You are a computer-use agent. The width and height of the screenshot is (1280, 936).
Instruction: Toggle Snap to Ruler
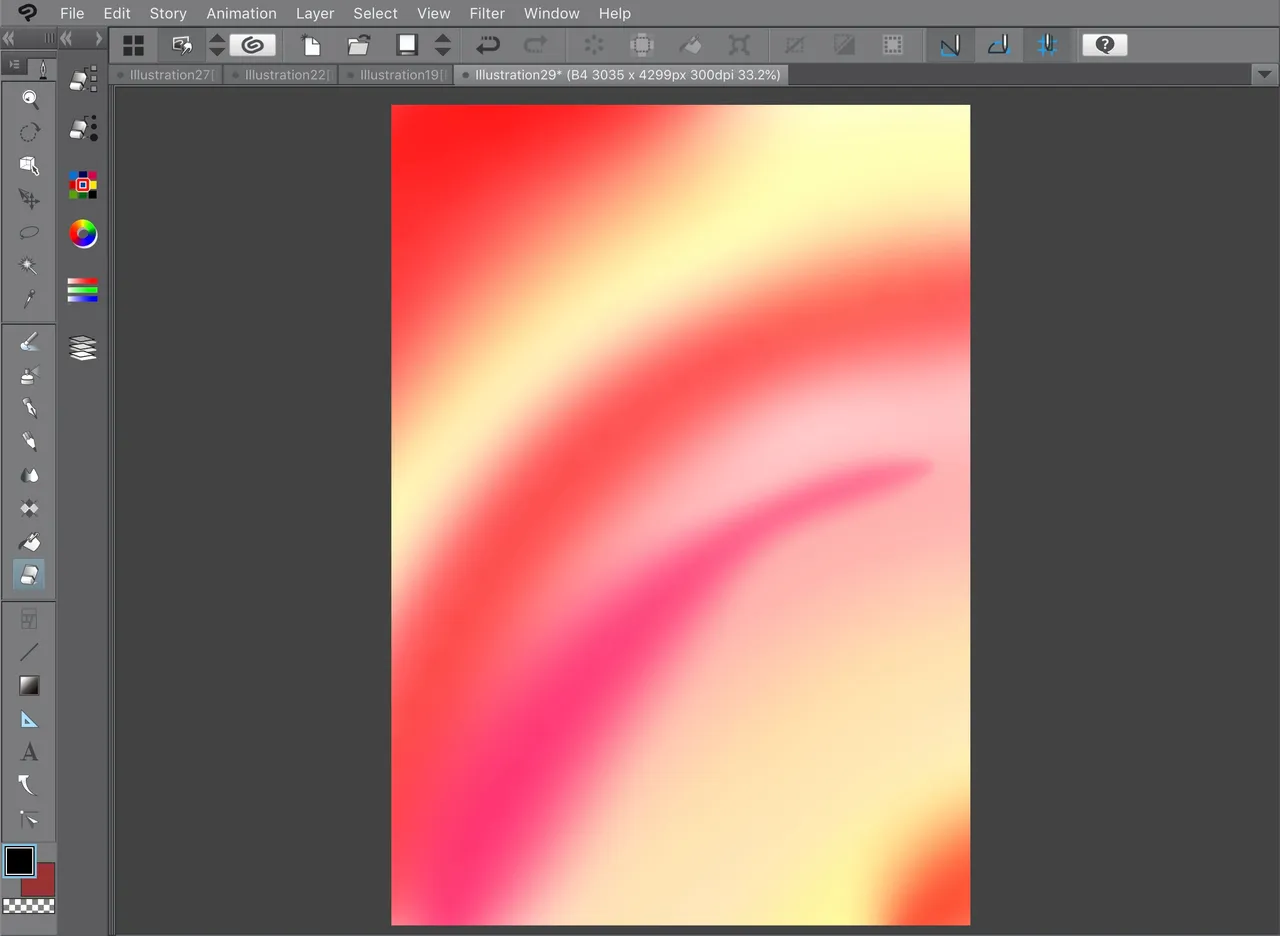[950, 45]
